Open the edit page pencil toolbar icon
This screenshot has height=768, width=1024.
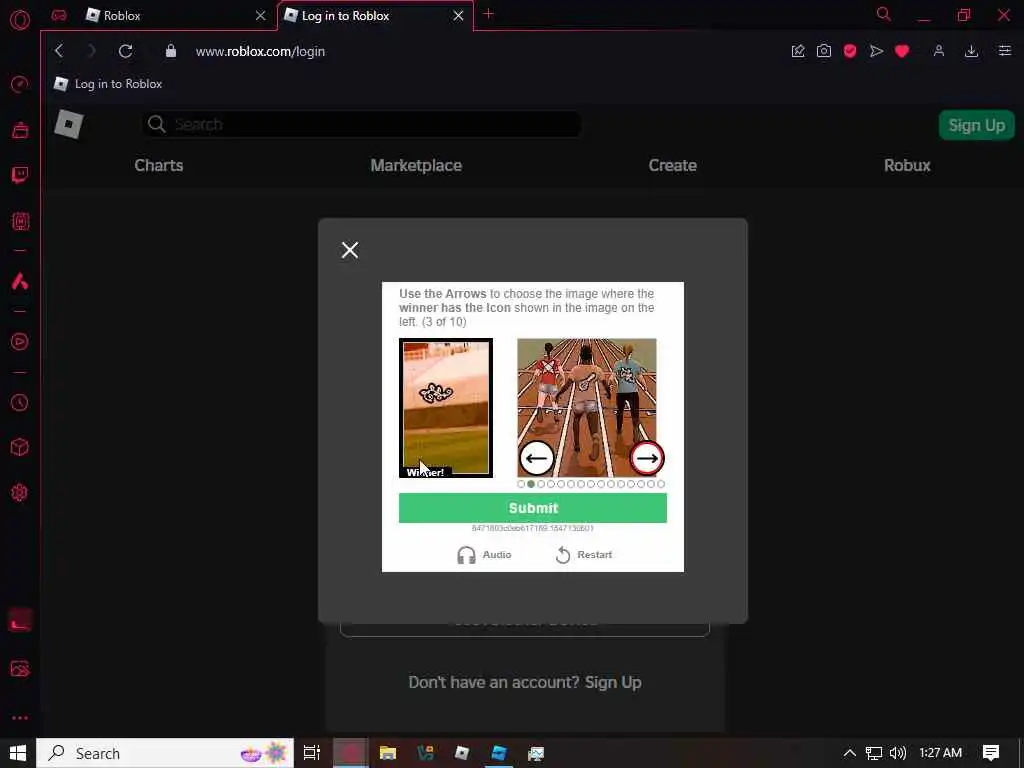[x=797, y=51]
